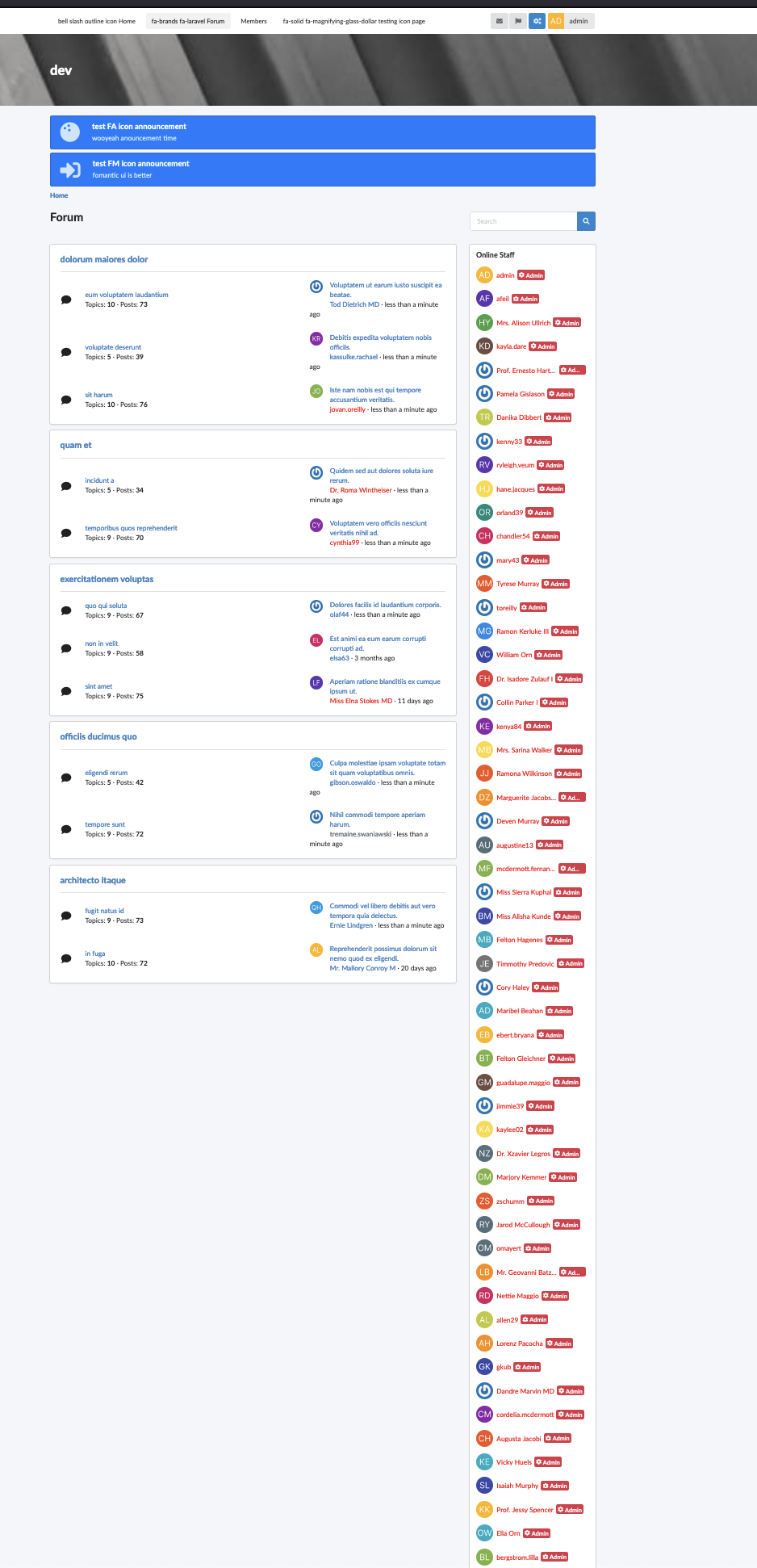
Task: Click the AD admin avatar in the navbar
Action: [x=554, y=21]
